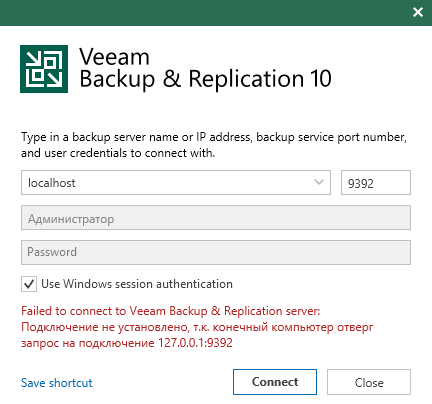The height and width of the screenshot is (404, 432).
Task: Click the Close button at the bottom
Action: click(369, 382)
